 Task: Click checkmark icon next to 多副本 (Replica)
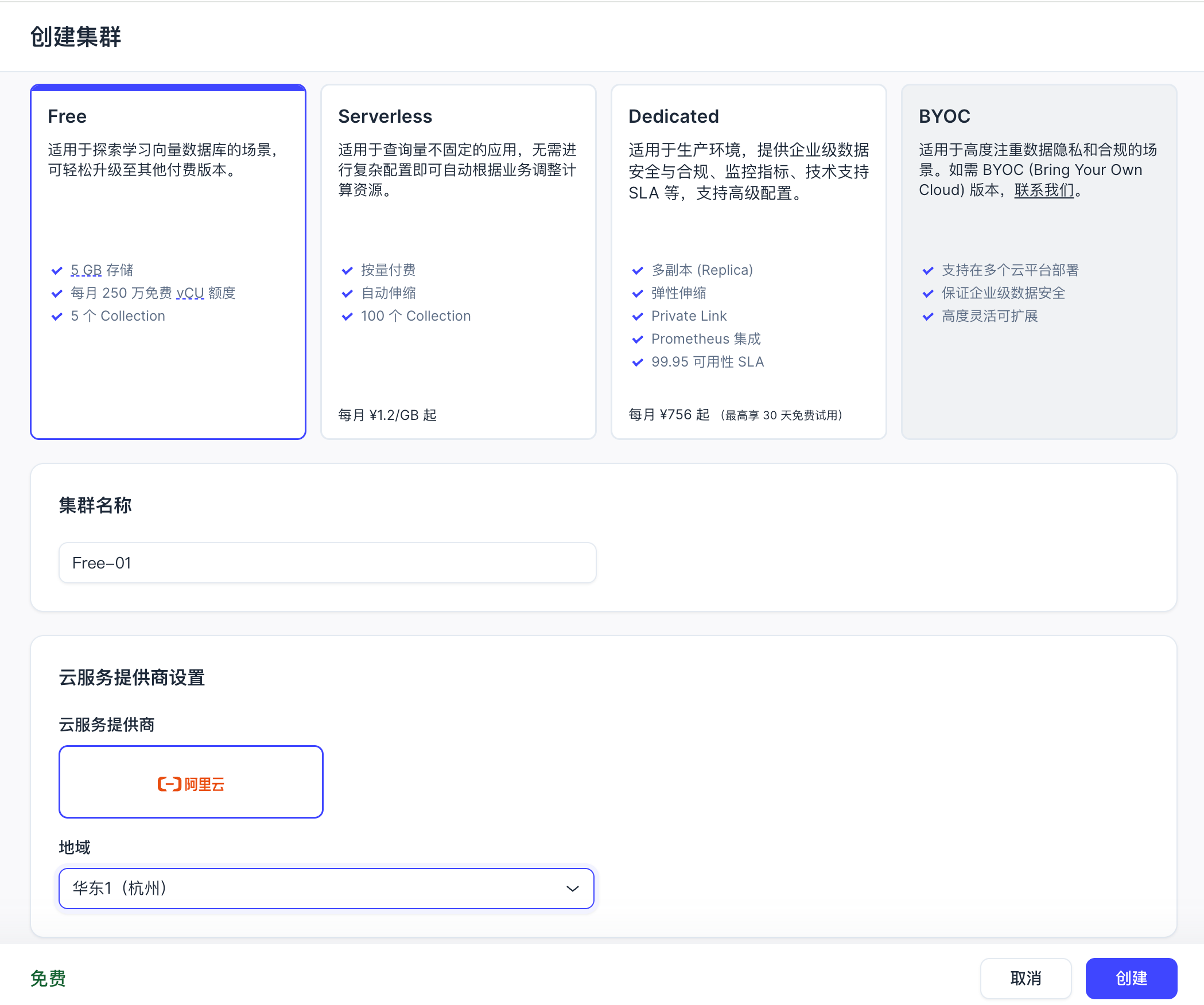pyautogui.click(x=638, y=271)
